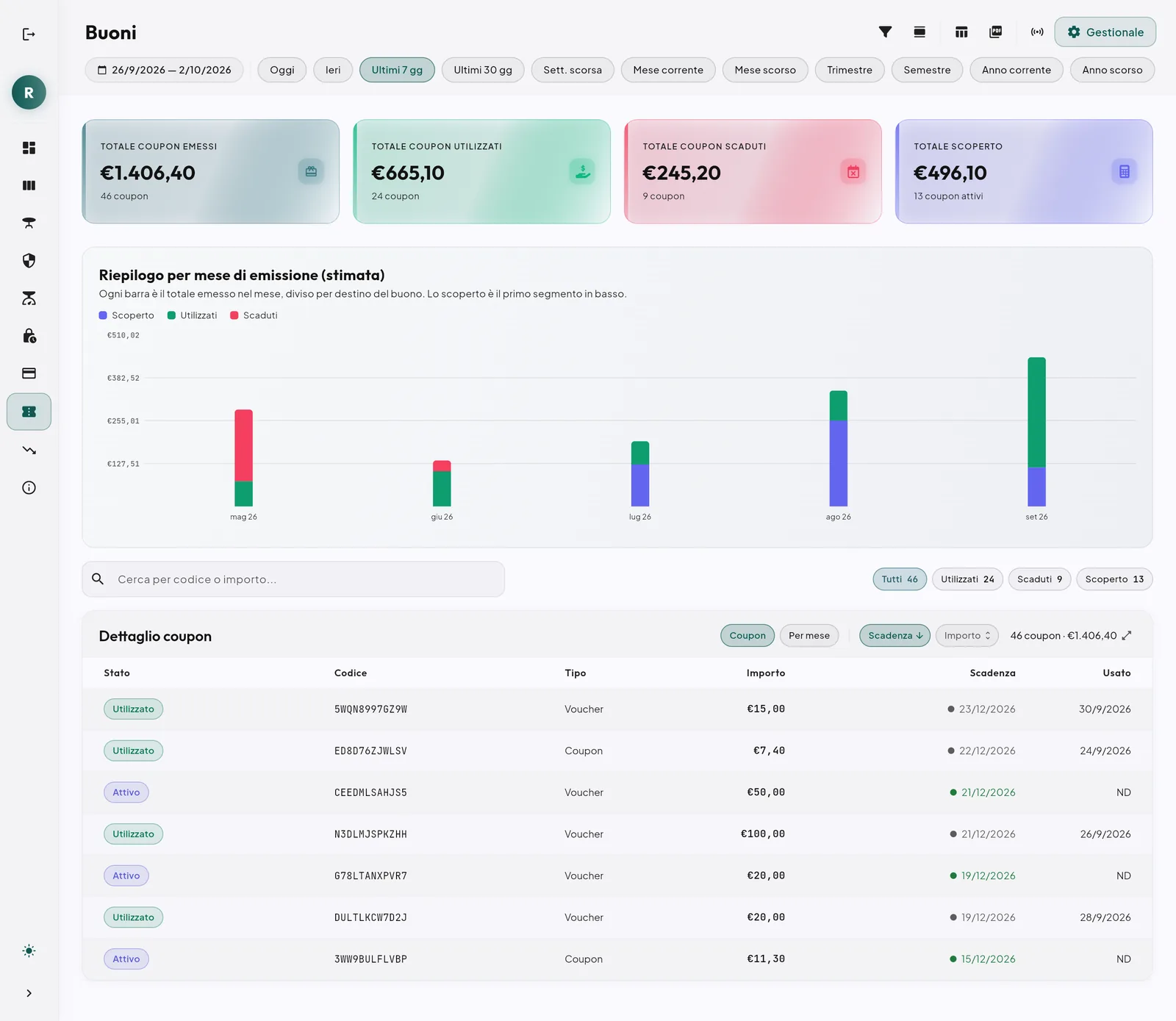Screen dimensions: 1176x1021
Task: Click the PDF export icon
Action: point(996,32)
